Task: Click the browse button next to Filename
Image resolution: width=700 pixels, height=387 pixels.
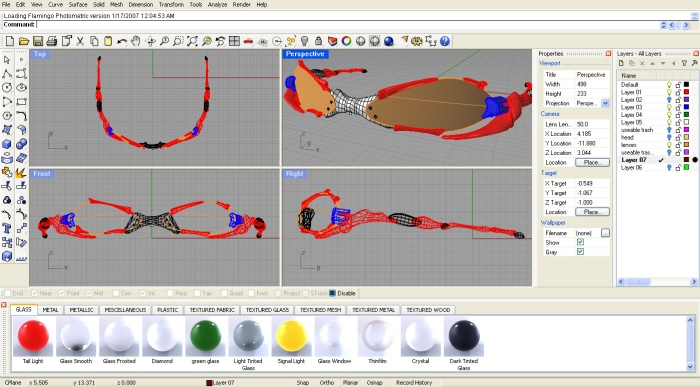Action: tap(605, 233)
